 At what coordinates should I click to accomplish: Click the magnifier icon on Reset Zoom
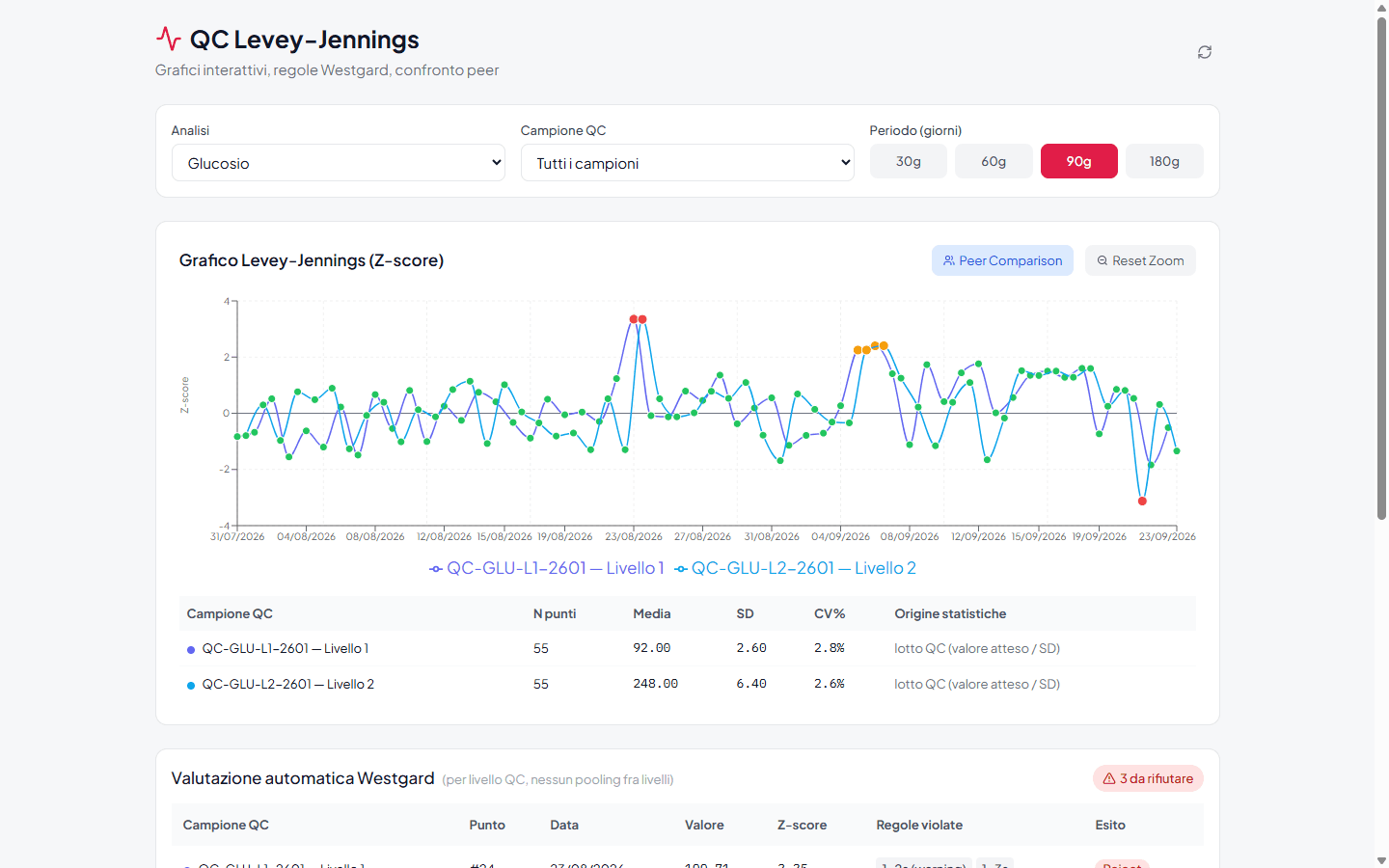tap(1103, 260)
